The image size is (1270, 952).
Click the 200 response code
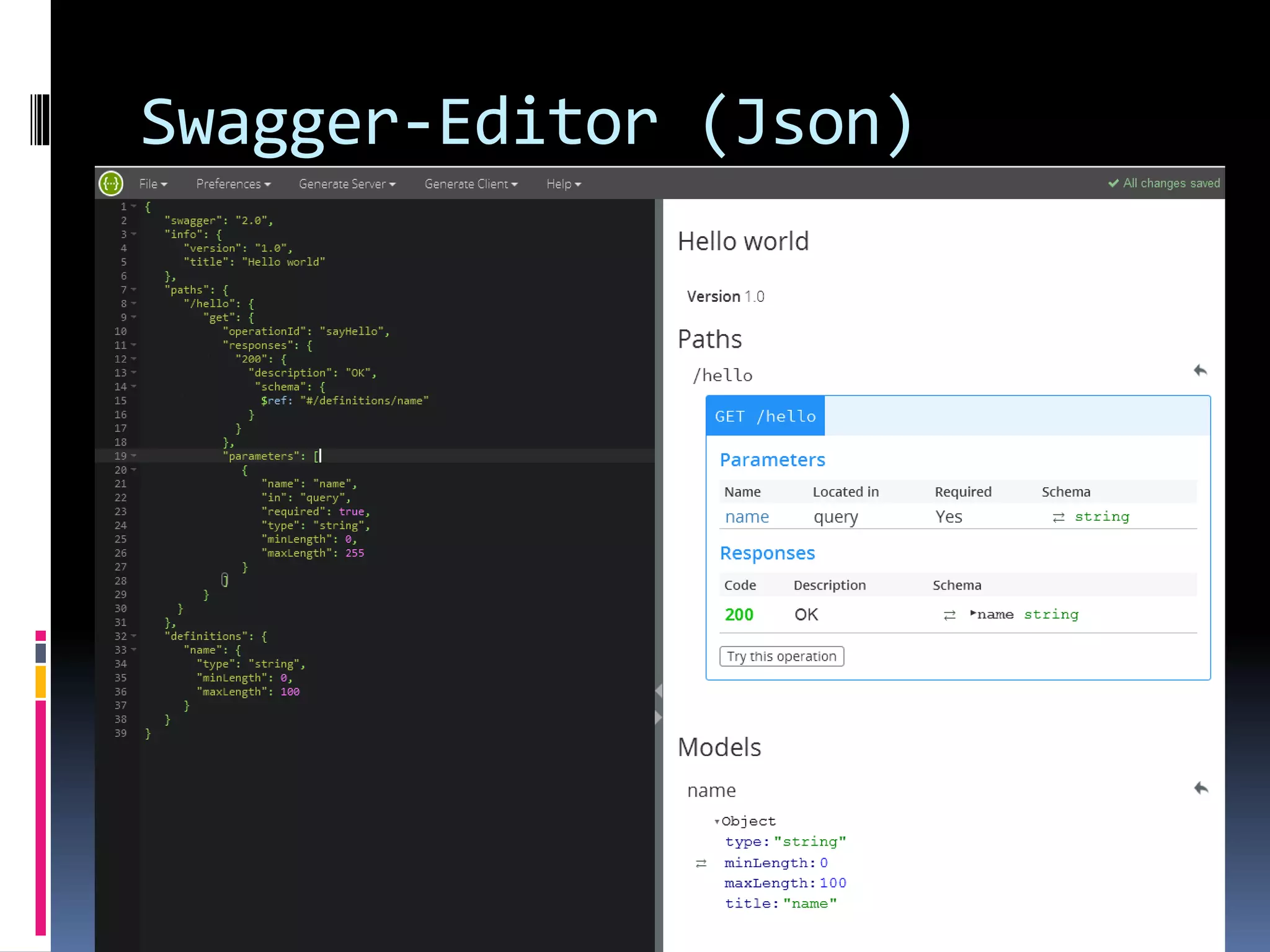tap(739, 615)
